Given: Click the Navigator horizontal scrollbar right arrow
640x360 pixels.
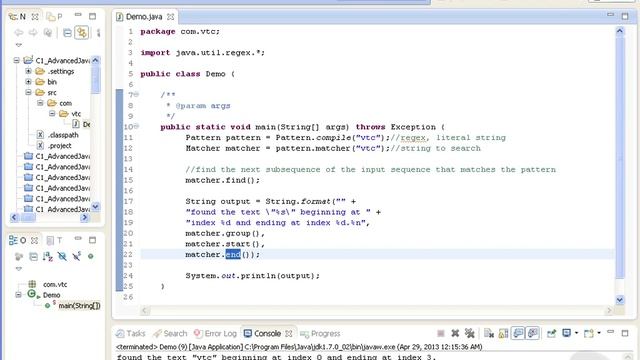Looking at the screenshot, I should click(x=85, y=218).
